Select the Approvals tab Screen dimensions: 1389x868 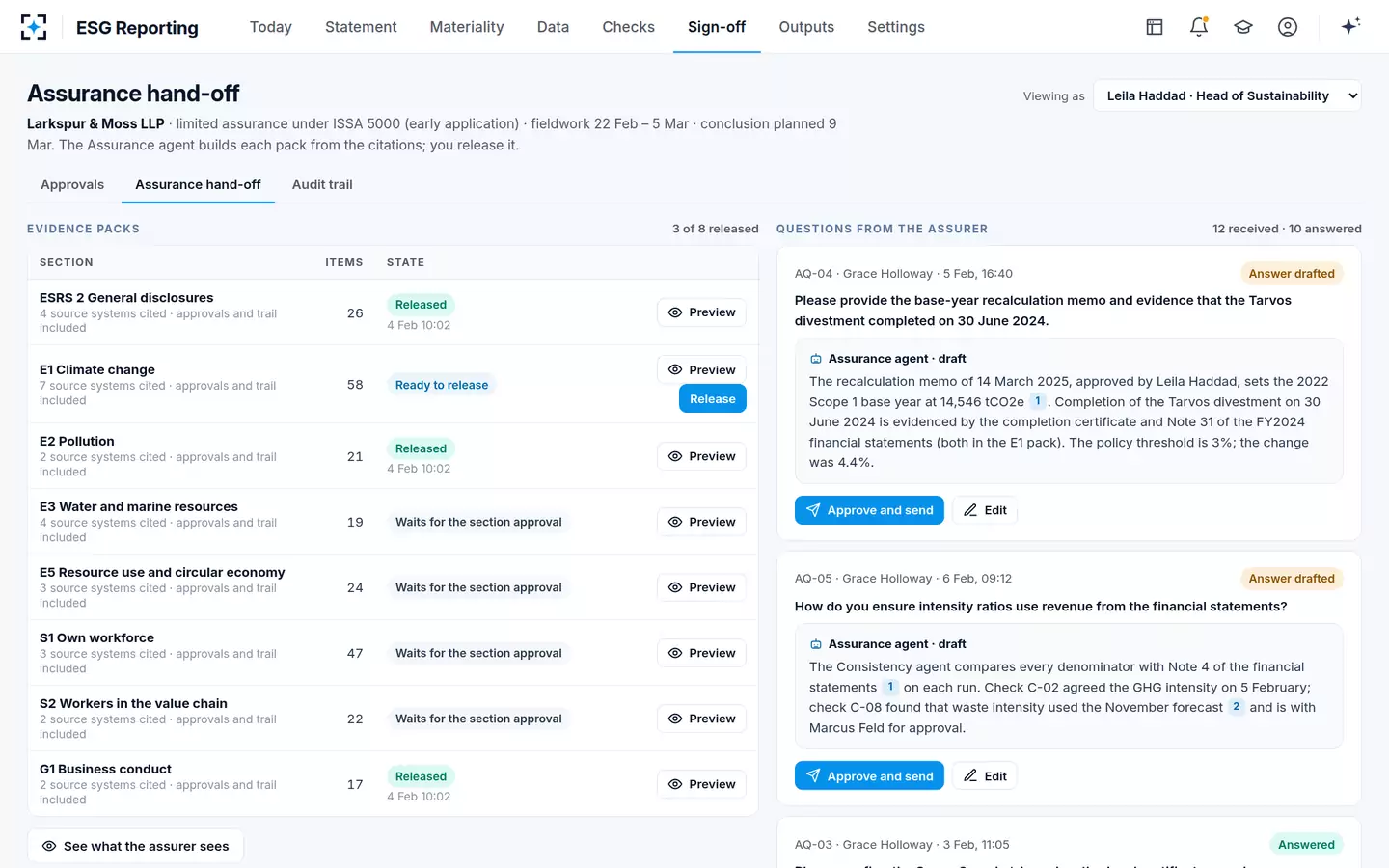(72, 184)
